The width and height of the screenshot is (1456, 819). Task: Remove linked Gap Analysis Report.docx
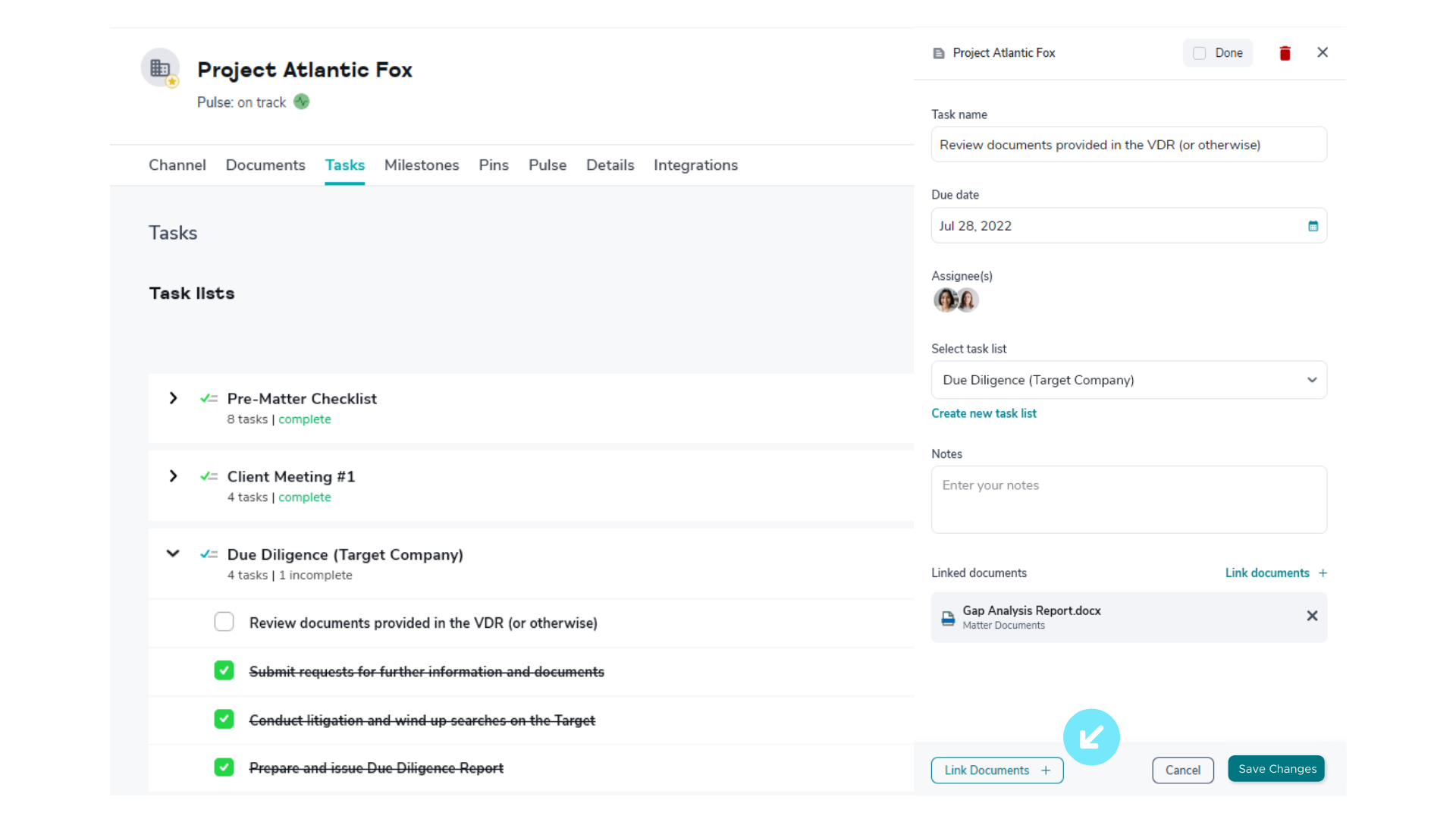click(1312, 616)
